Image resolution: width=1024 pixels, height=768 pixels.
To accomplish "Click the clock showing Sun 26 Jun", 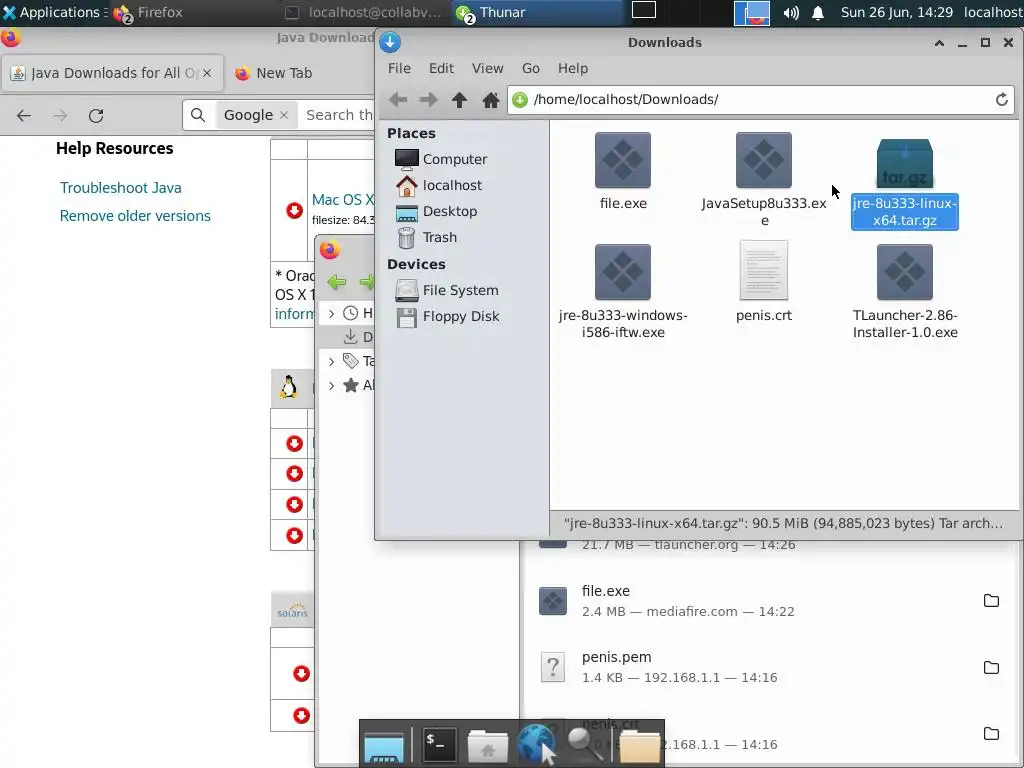I will coord(897,12).
